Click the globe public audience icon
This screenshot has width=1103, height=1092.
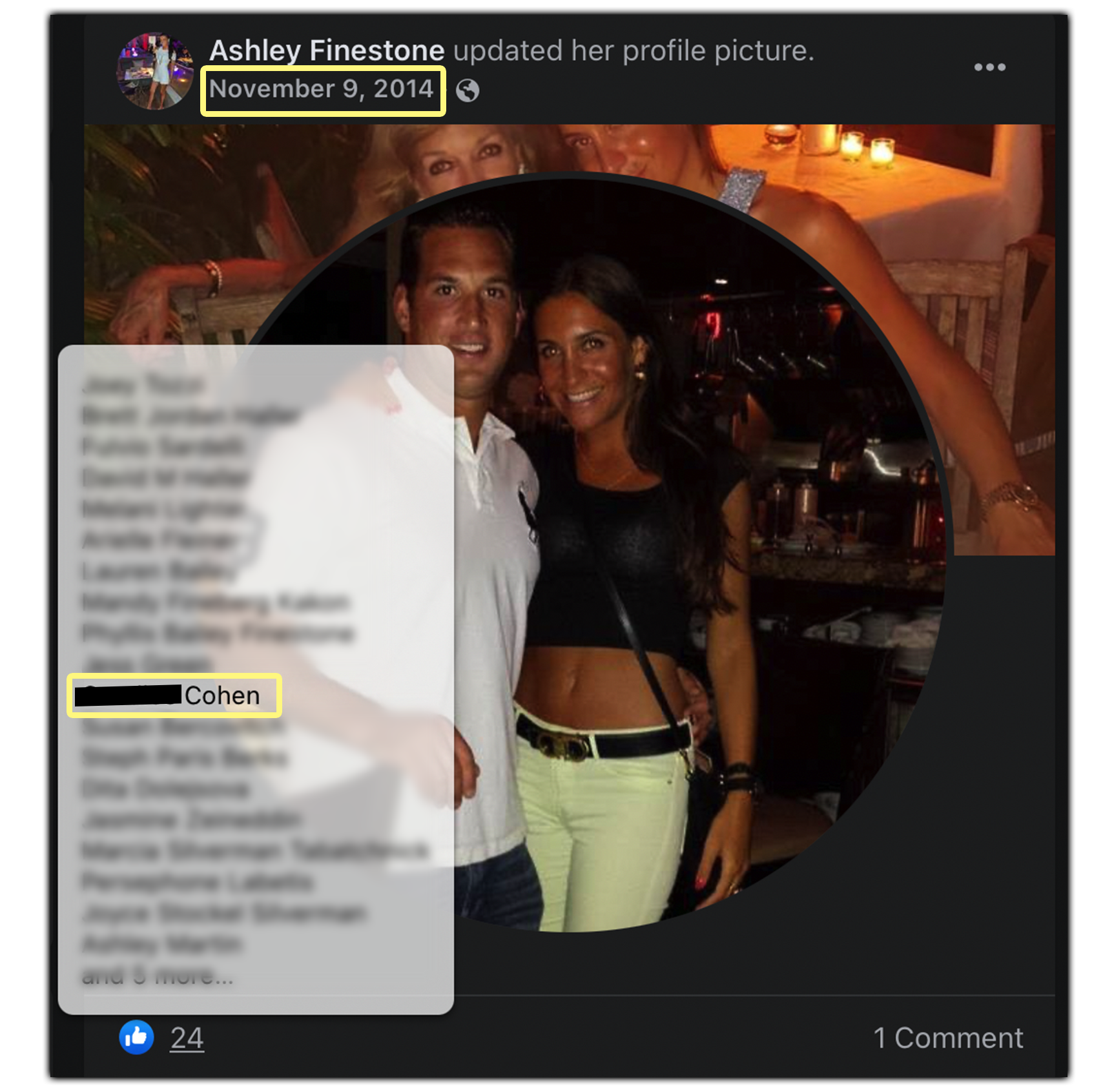468,90
